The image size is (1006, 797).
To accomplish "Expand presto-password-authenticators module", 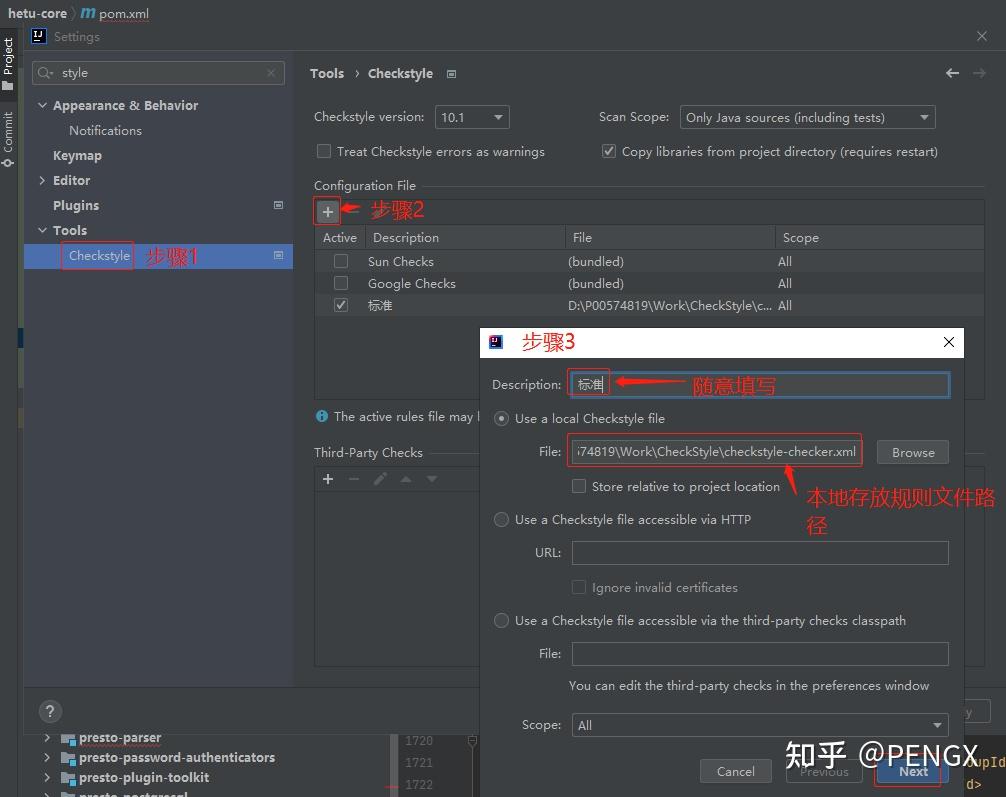I will point(47,758).
